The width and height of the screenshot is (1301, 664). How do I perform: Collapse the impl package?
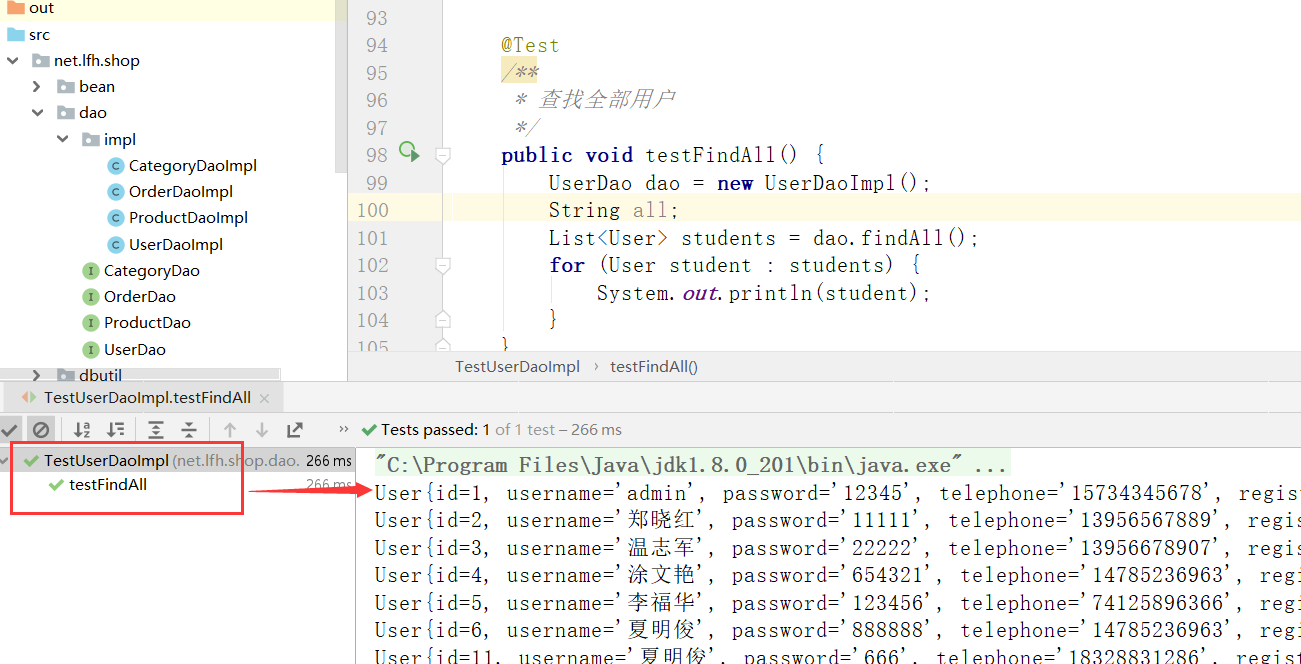pos(62,139)
